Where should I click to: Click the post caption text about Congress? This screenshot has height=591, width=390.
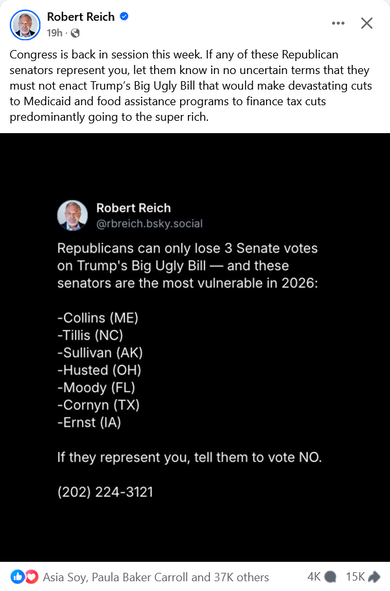[x=191, y=86]
